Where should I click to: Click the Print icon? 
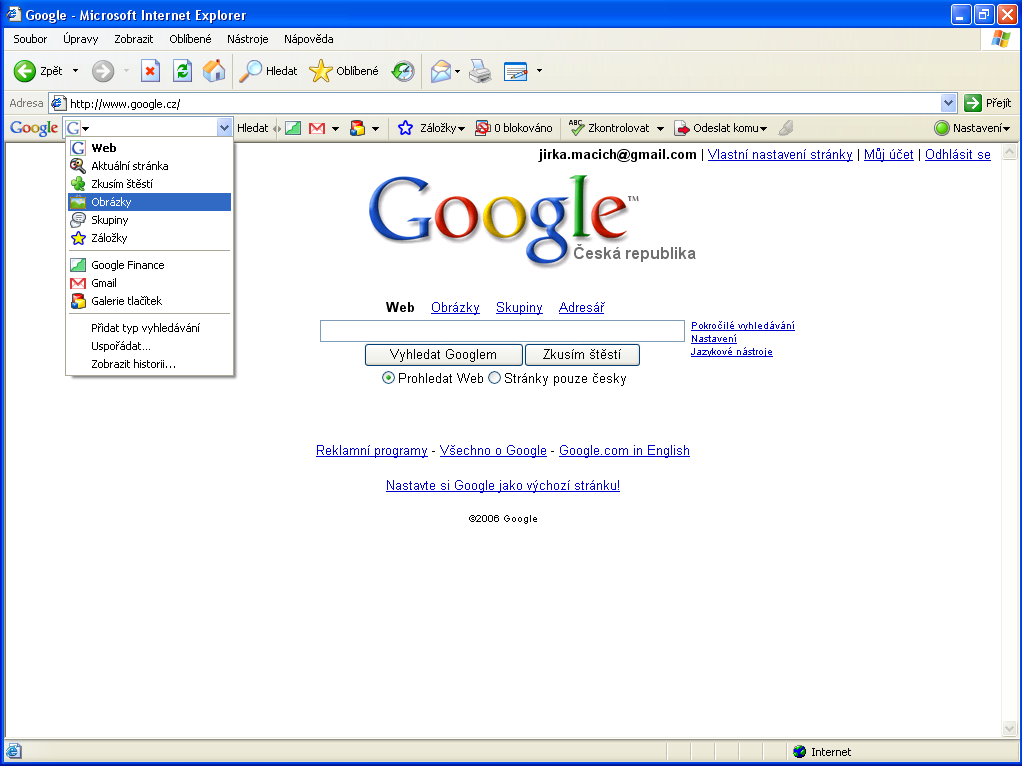coord(480,71)
